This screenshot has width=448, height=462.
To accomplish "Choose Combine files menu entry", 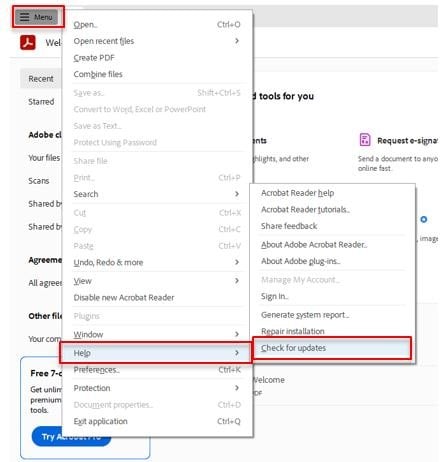I will (x=157, y=74).
